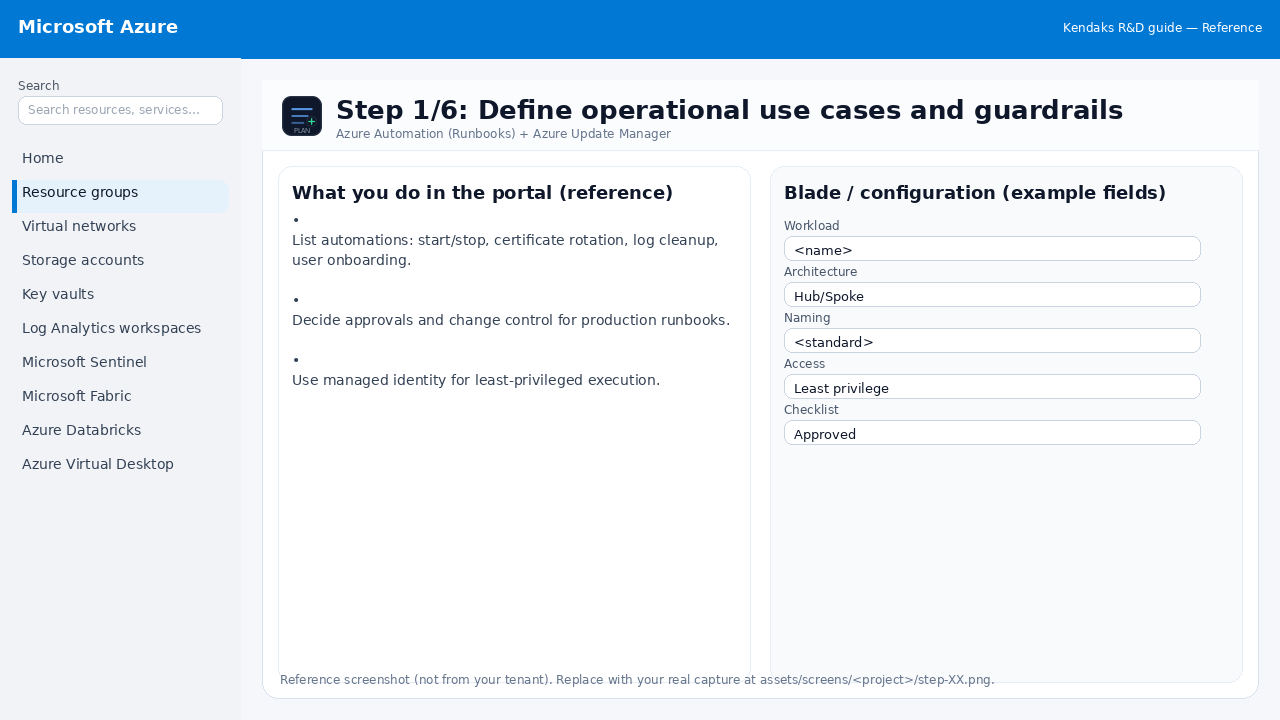Click the Azure Automation (Runbooks) subtitle

click(x=503, y=134)
